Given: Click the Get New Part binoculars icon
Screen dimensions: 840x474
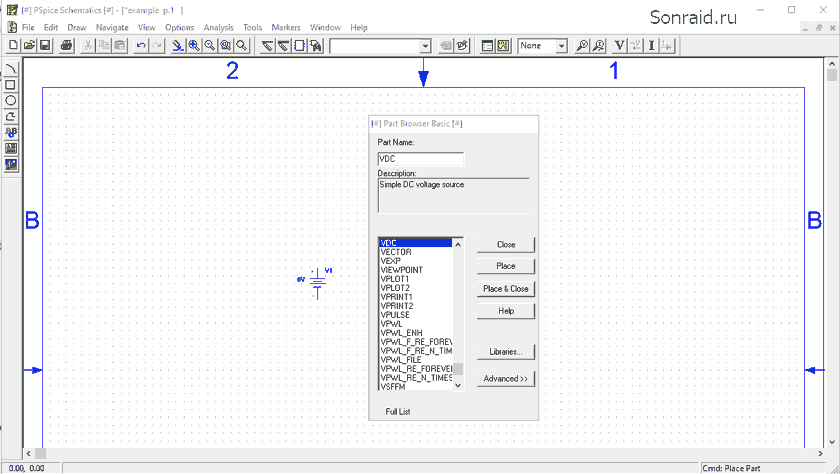Looking at the screenshot, I should (x=316, y=46).
